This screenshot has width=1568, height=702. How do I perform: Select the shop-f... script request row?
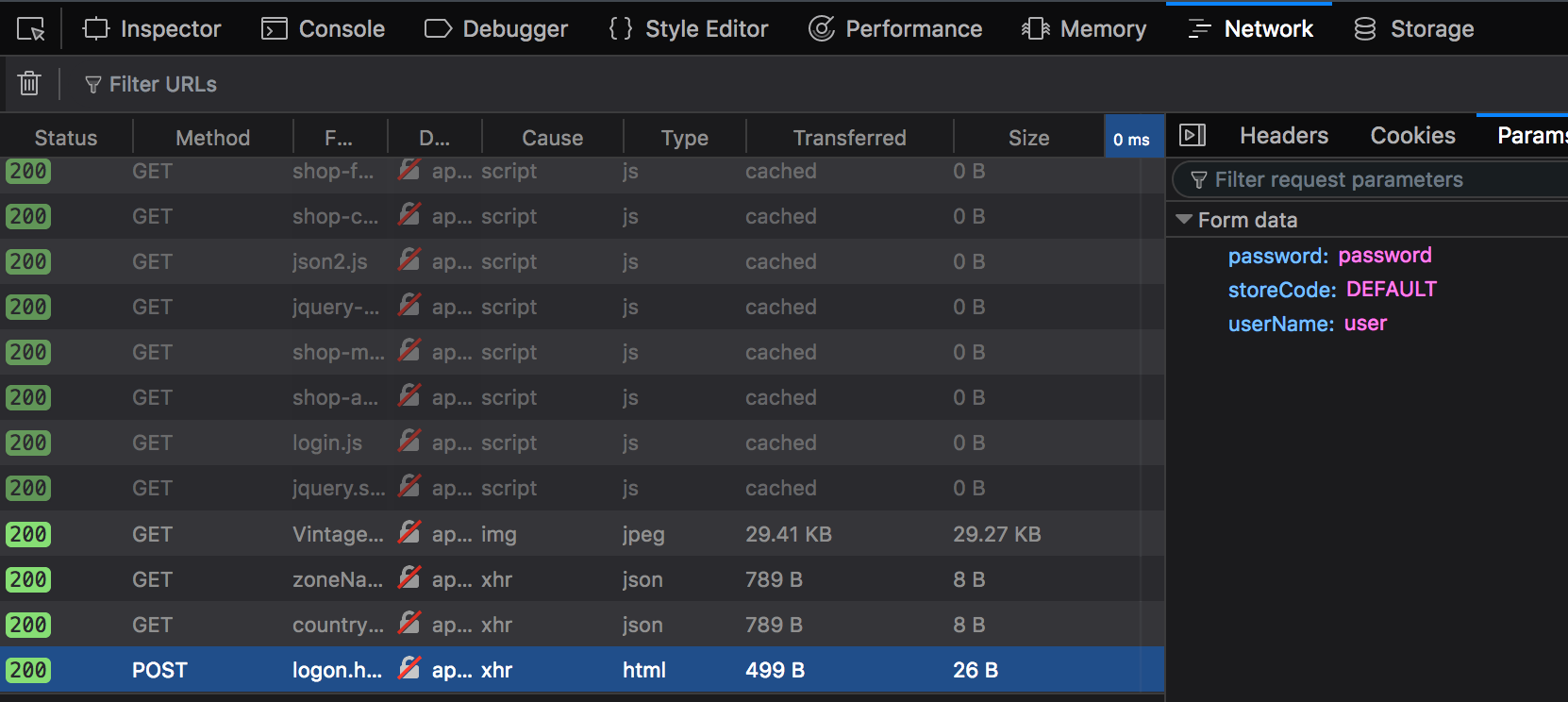[x=582, y=171]
